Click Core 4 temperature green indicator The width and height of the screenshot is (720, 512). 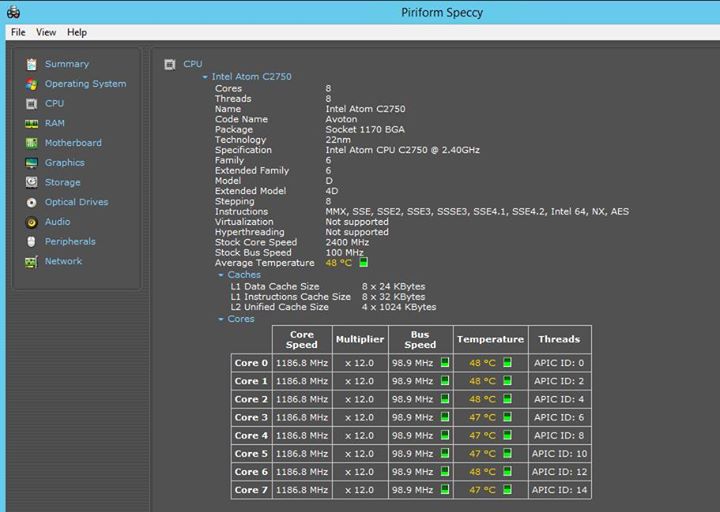pos(507,435)
